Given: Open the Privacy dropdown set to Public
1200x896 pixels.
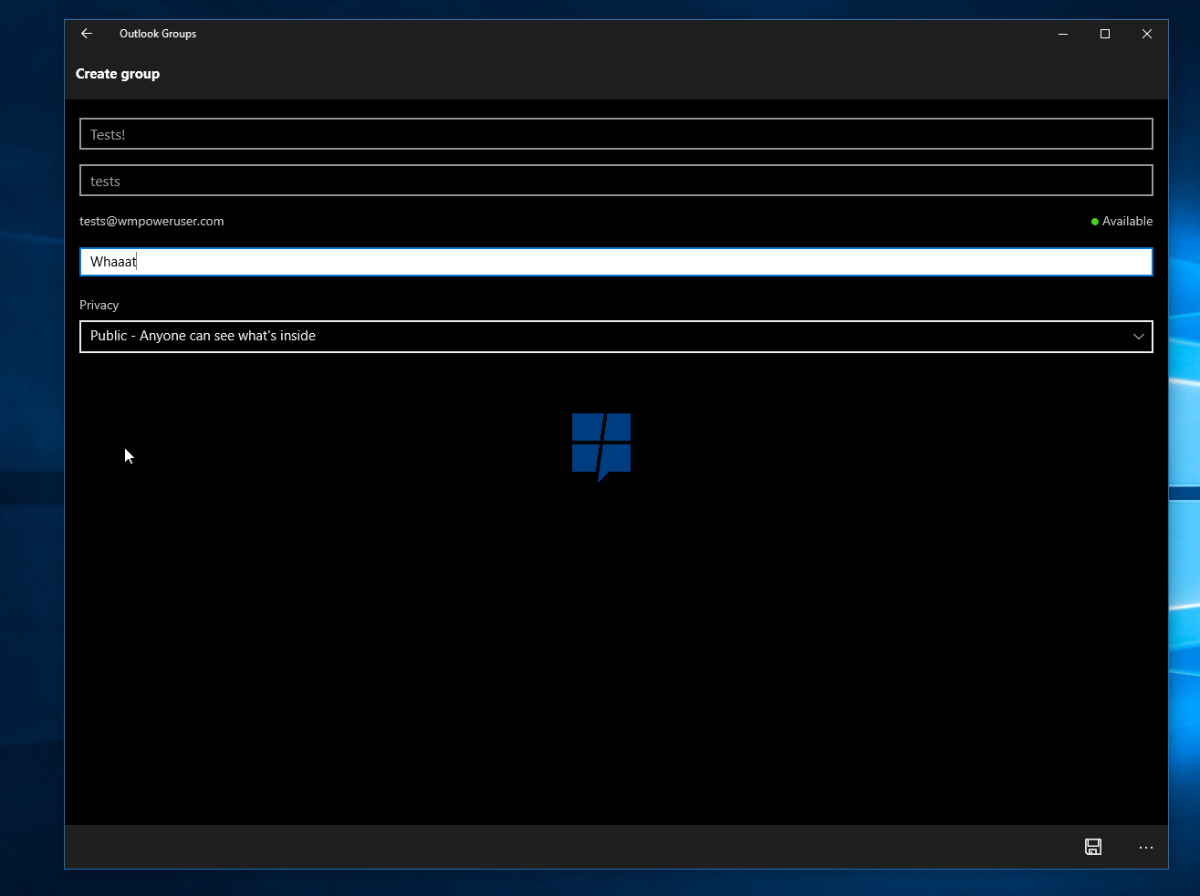Looking at the screenshot, I should [x=616, y=336].
